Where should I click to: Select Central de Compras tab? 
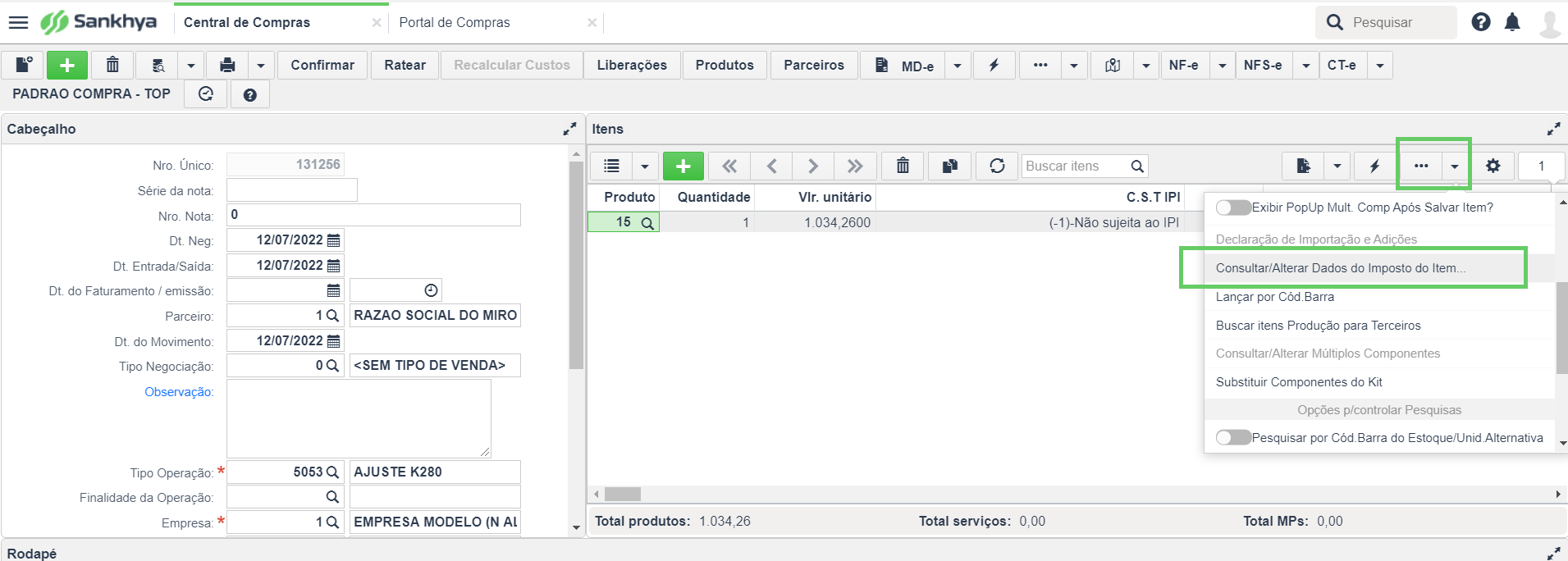247,22
